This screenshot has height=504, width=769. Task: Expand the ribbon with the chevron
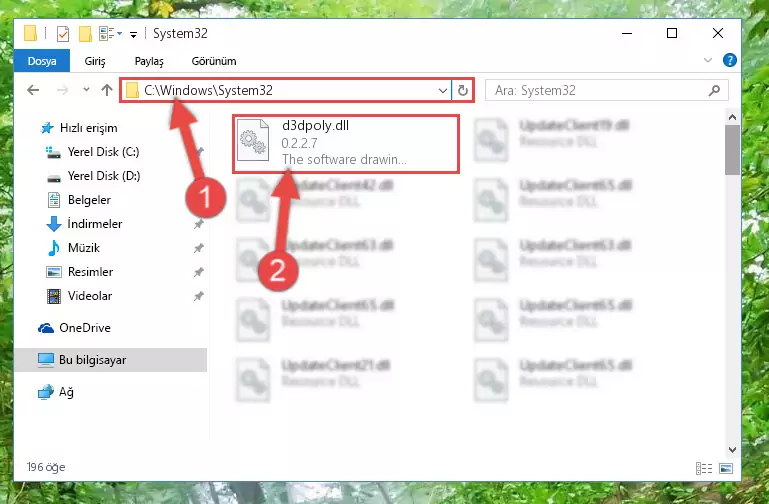click(708, 60)
